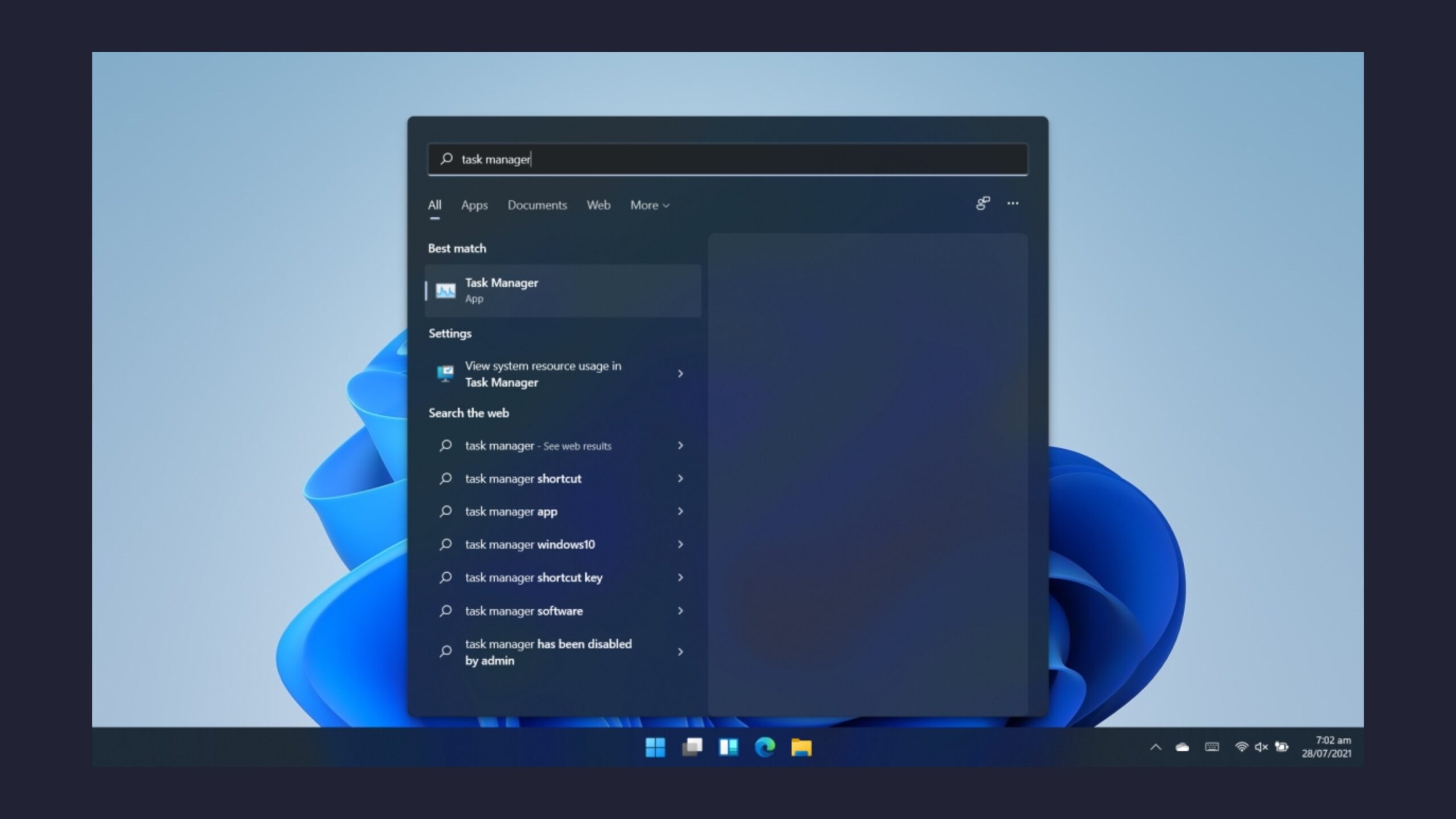Open the Task Manager app result
This screenshot has height=819, width=1456.
(x=562, y=291)
